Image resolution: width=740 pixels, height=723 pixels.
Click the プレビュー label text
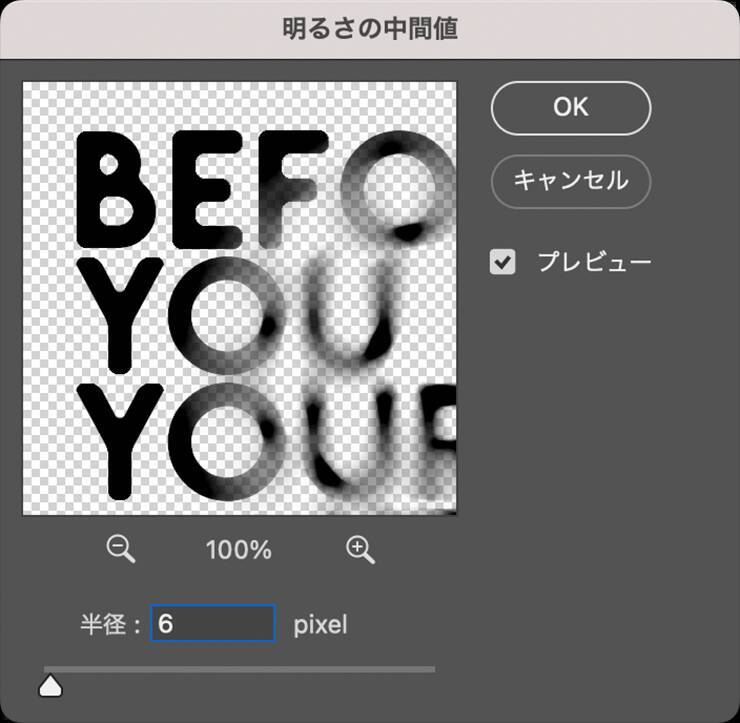click(x=594, y=261)
